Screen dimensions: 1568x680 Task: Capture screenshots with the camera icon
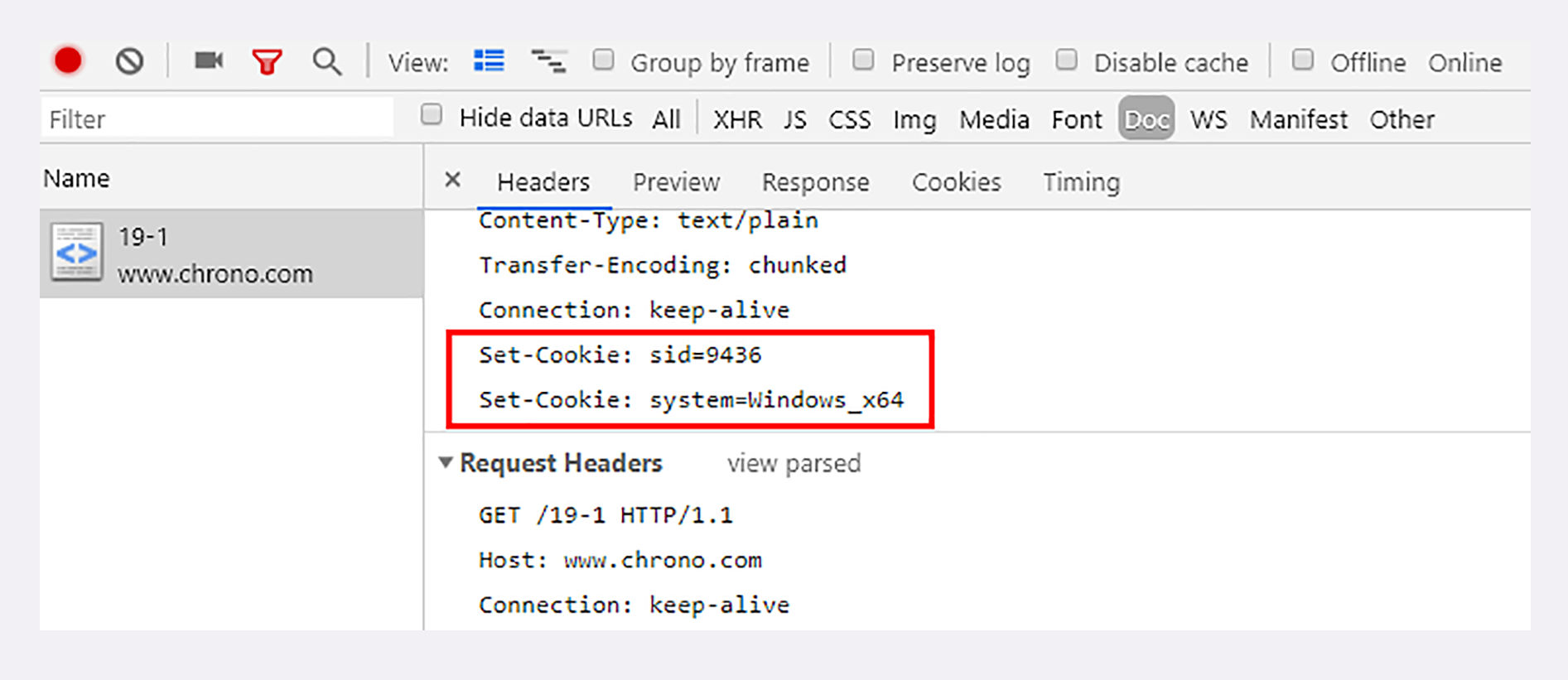tap(209, 60)
